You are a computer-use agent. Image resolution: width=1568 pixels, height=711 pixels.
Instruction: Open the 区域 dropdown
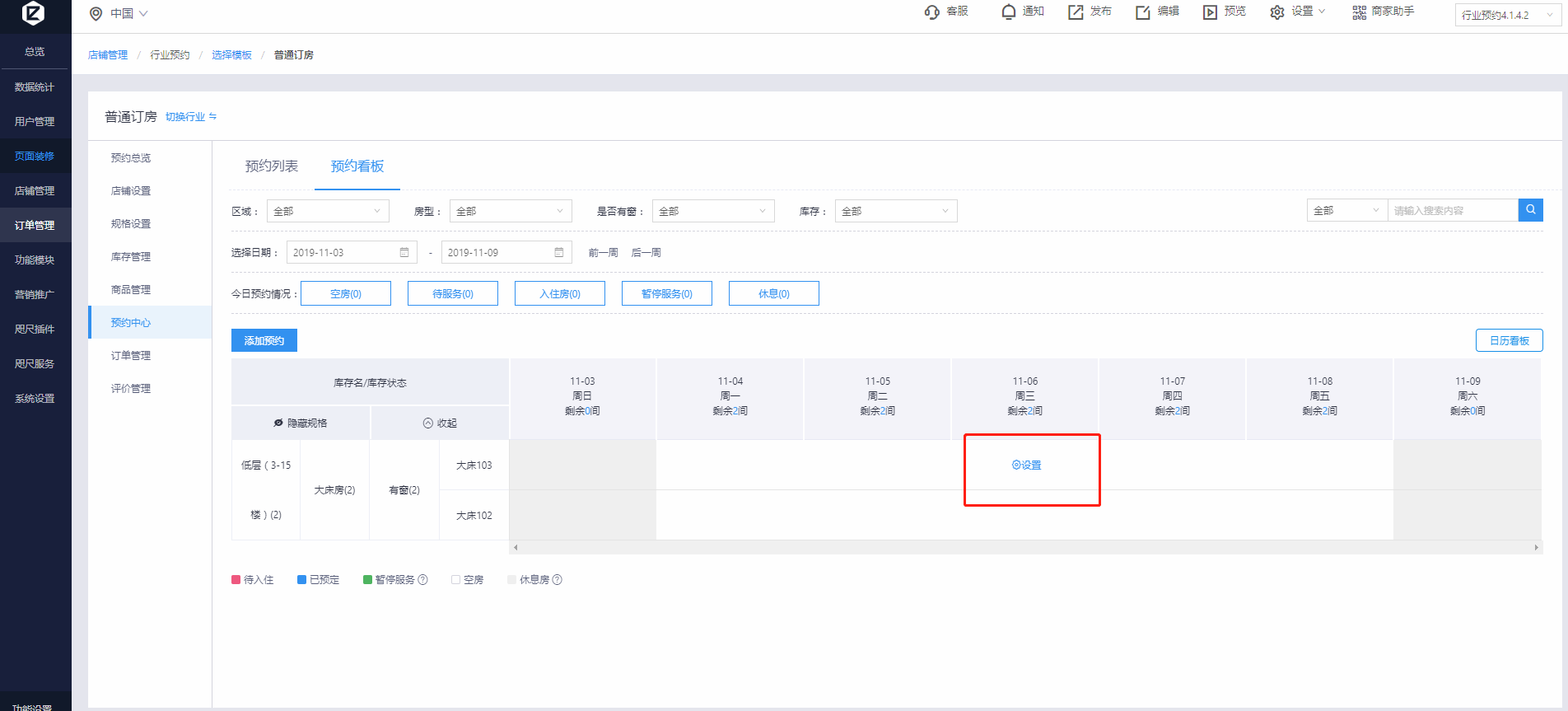point(328,211)
